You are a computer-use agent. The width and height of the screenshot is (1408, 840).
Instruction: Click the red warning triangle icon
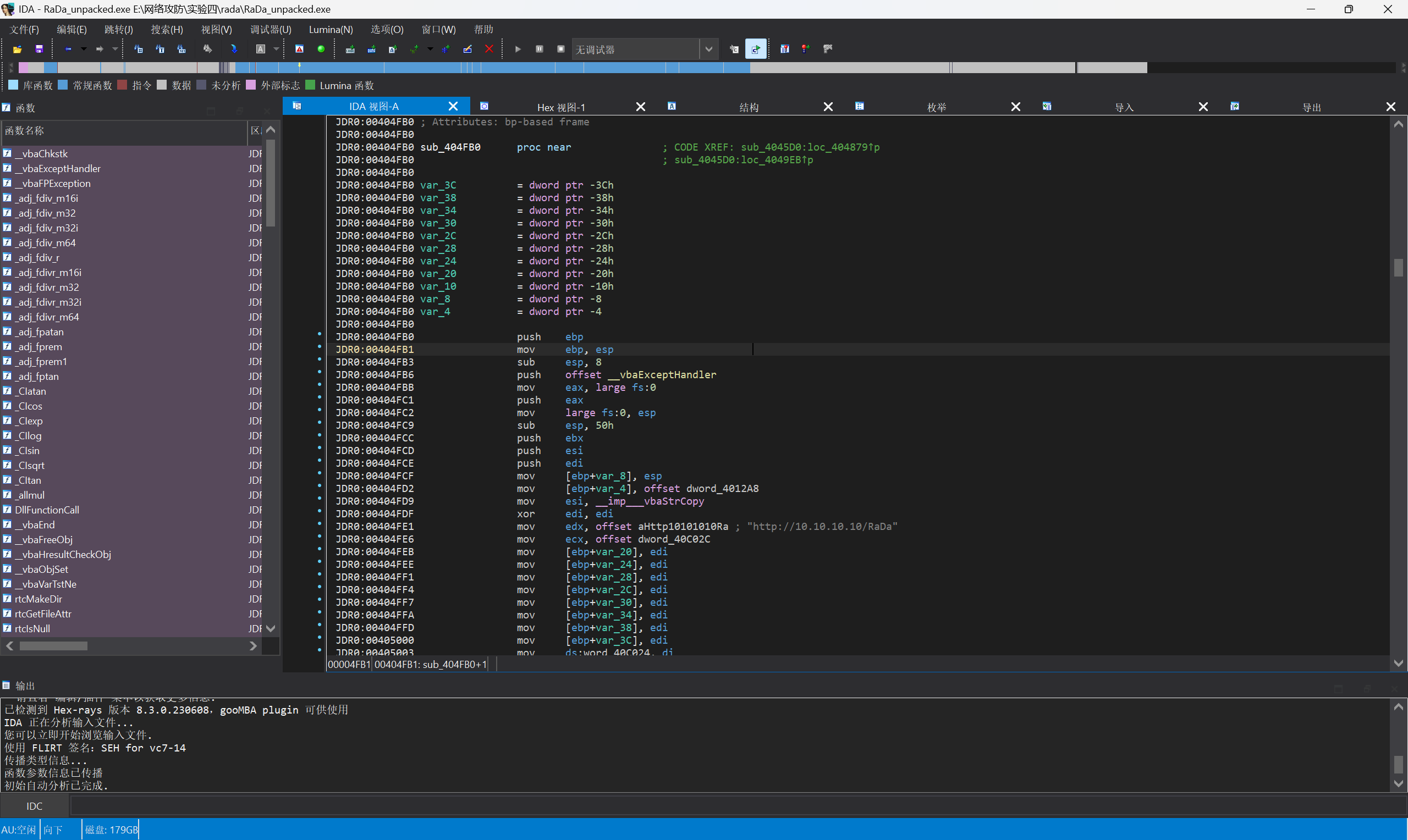coord(300,49)
